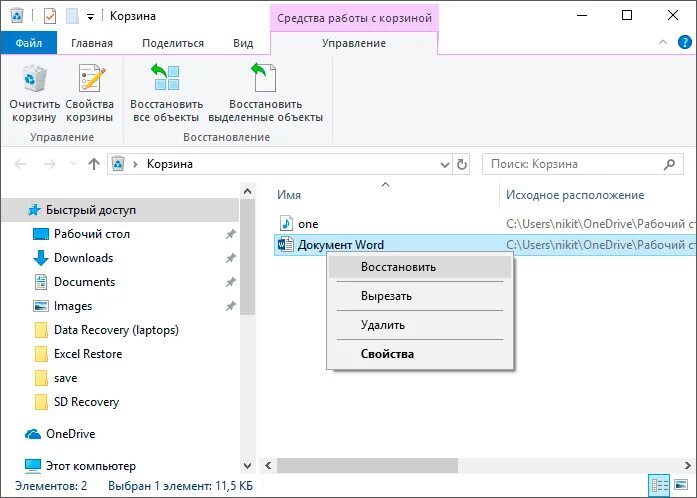Viewport: 697px width, 498px height.
Task: Click the help question mark icon
Action: point(683,43)
